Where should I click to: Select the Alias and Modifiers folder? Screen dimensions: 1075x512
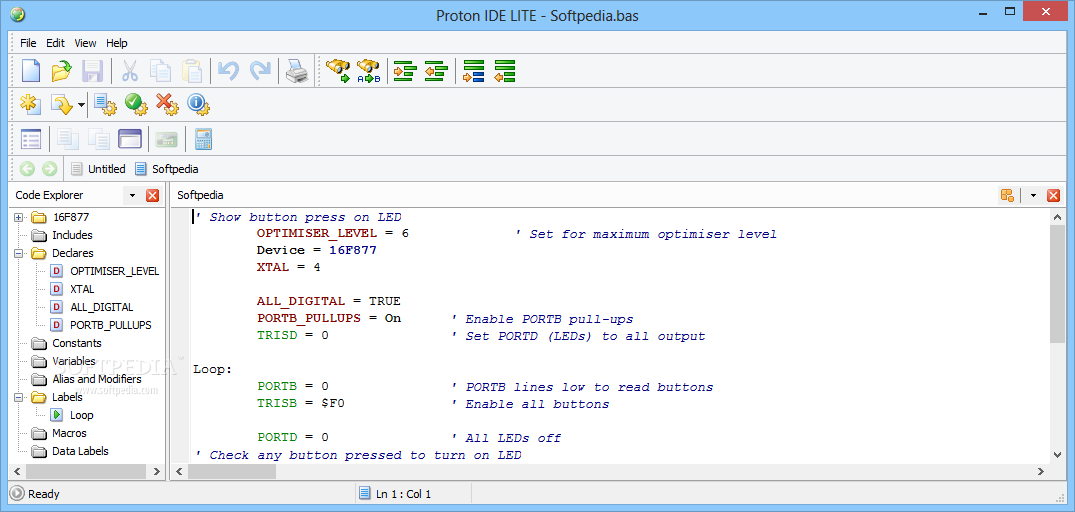[x=97, y=379]
